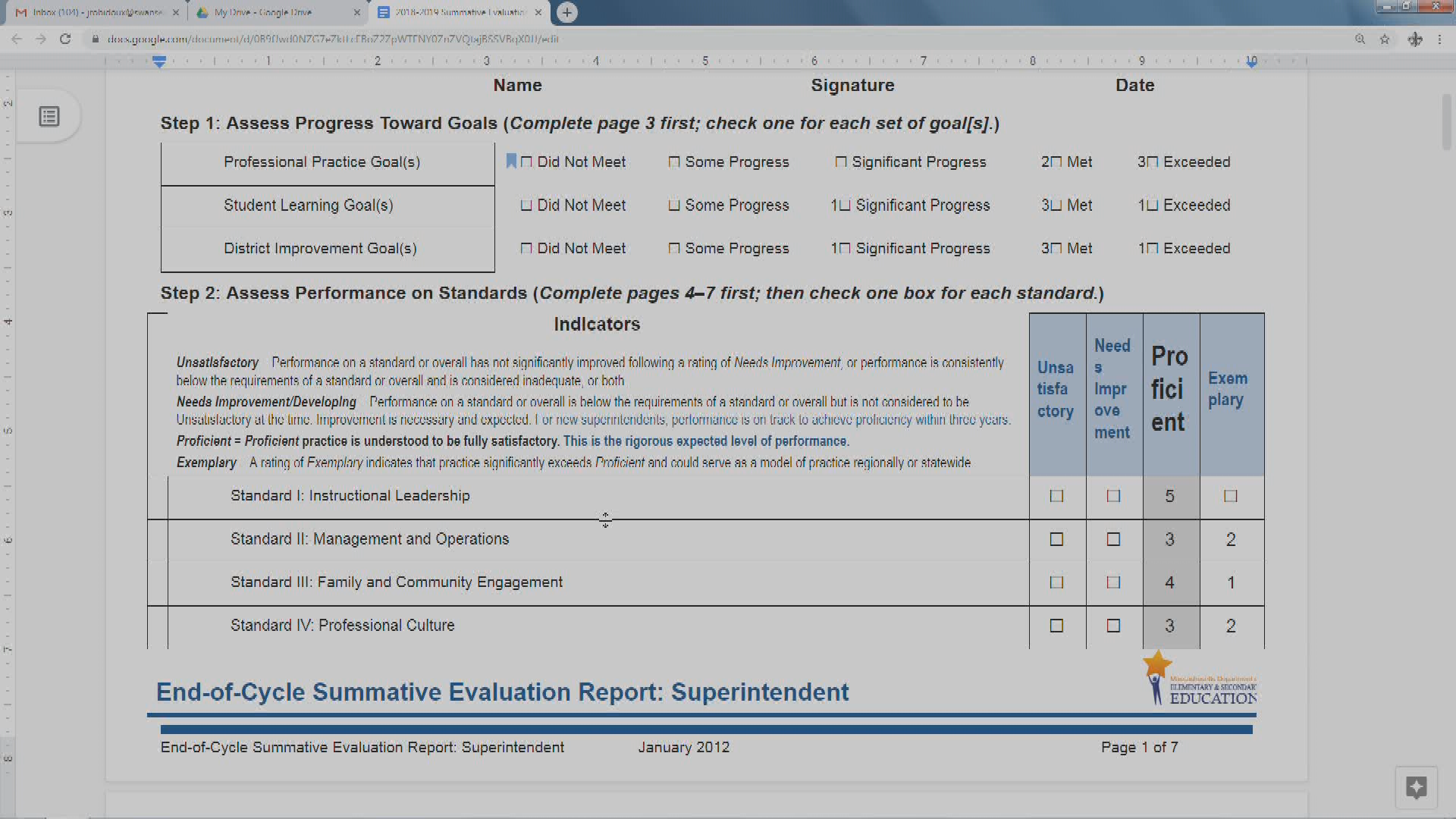The height and width of the screenshot is (819, 1456).
Task: Tick Some Progress for District Improvement Goals
Action: (673, 249)
